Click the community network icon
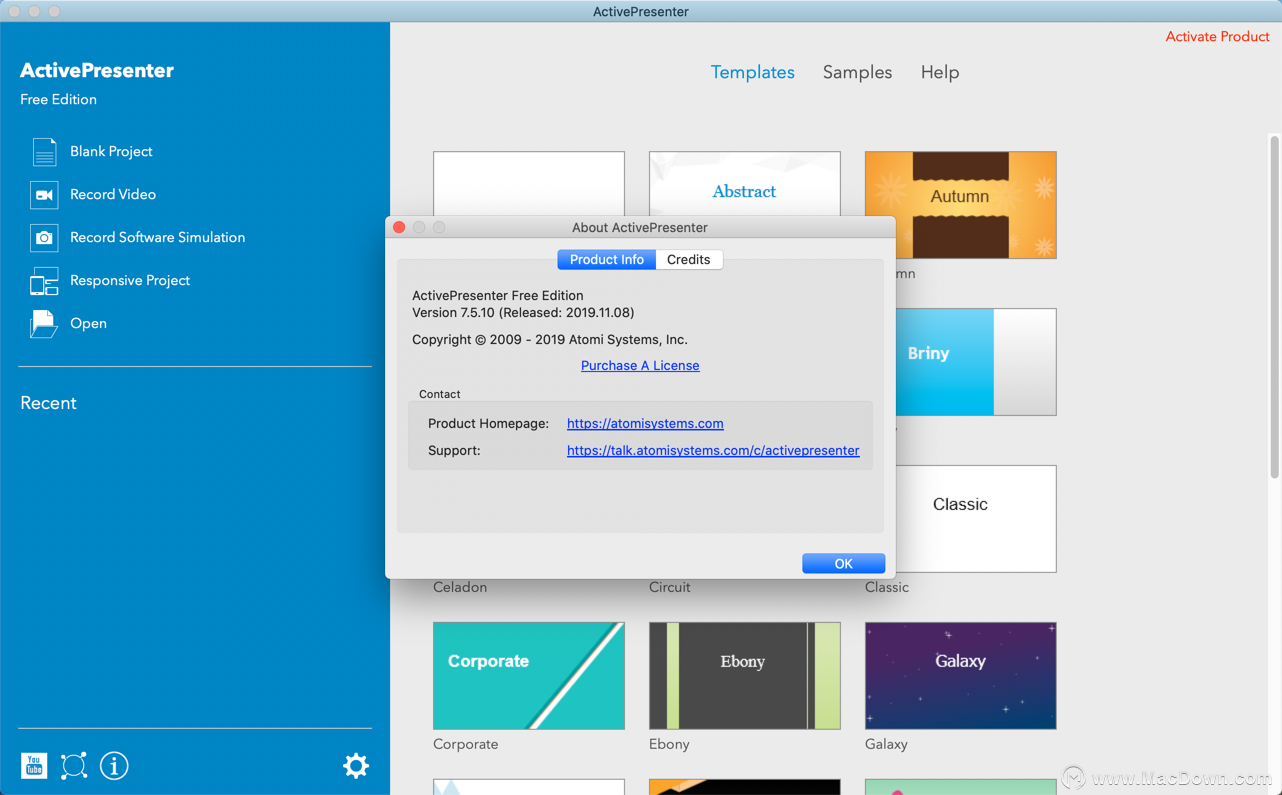 click(74, 766)
